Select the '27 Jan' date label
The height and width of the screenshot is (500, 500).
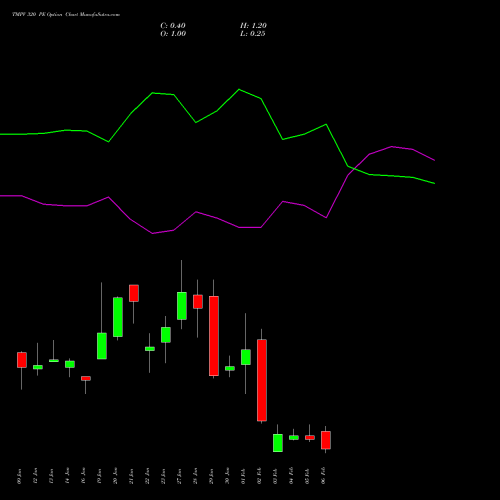(179, 476)
